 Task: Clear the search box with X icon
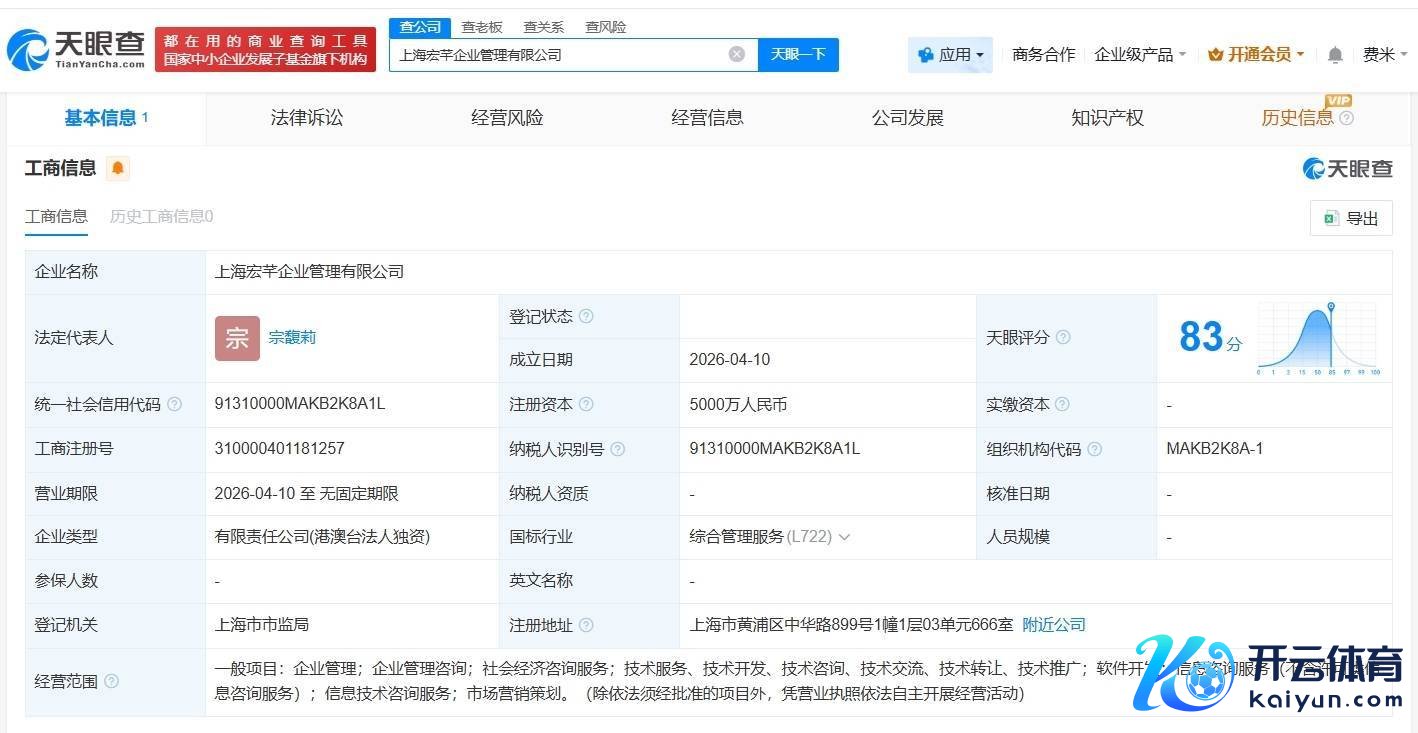point(737,54)
